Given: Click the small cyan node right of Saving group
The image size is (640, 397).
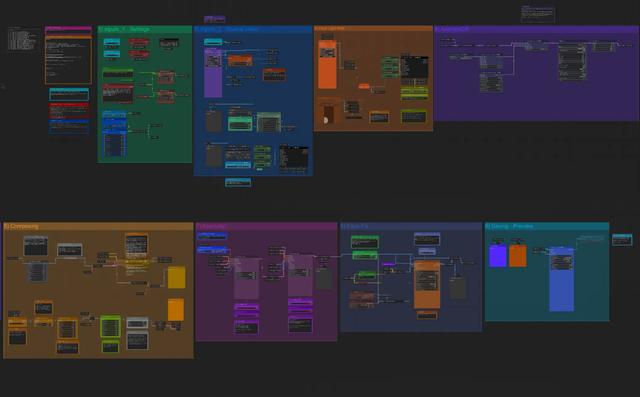Looking at the screenshot, I should pos(622,240).
